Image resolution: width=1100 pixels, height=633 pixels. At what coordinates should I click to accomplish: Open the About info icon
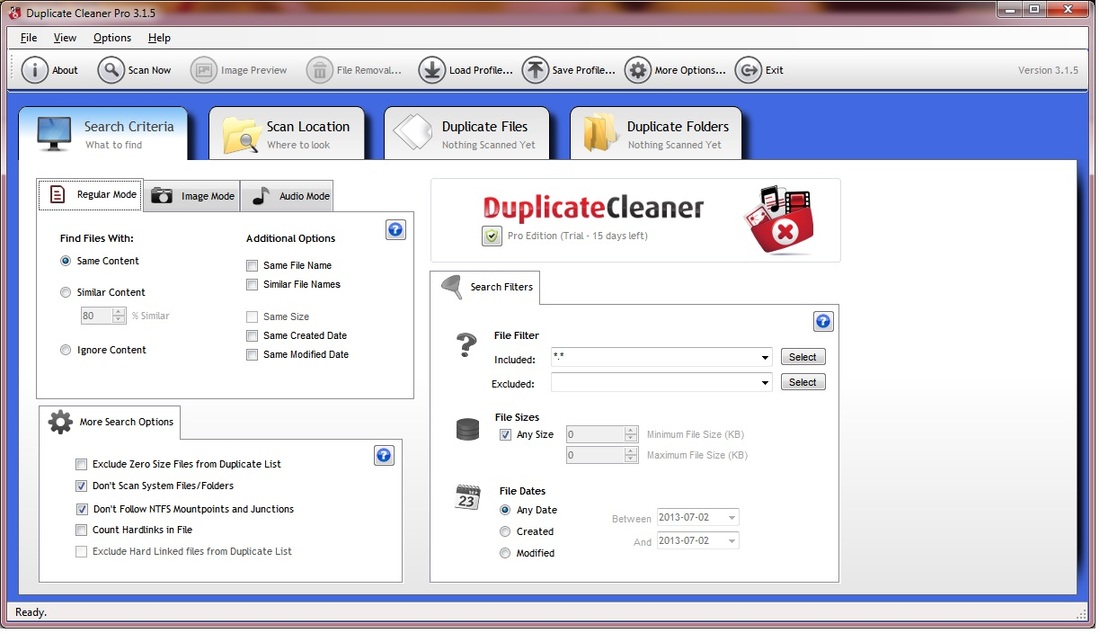(x=34, y=70)
